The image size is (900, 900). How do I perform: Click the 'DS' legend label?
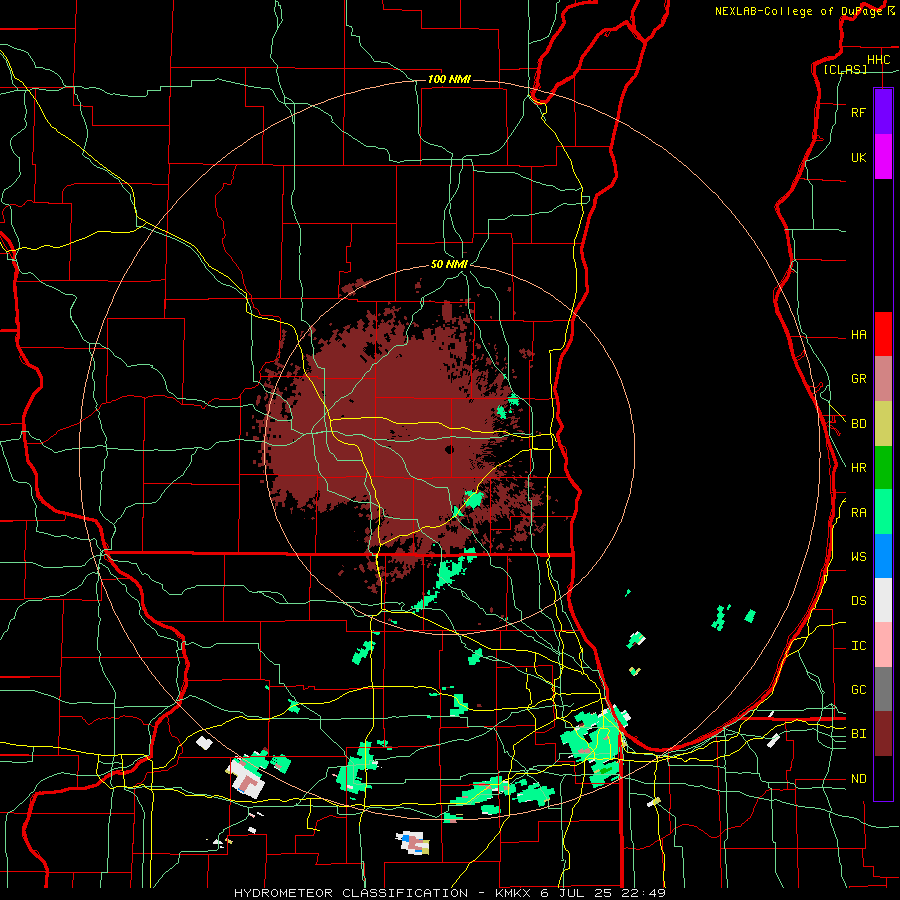tap(858, 601)
